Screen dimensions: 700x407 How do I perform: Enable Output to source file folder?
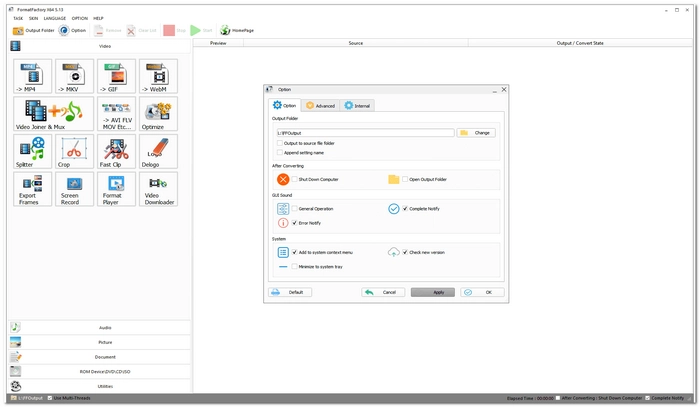[x=280, y=143]
